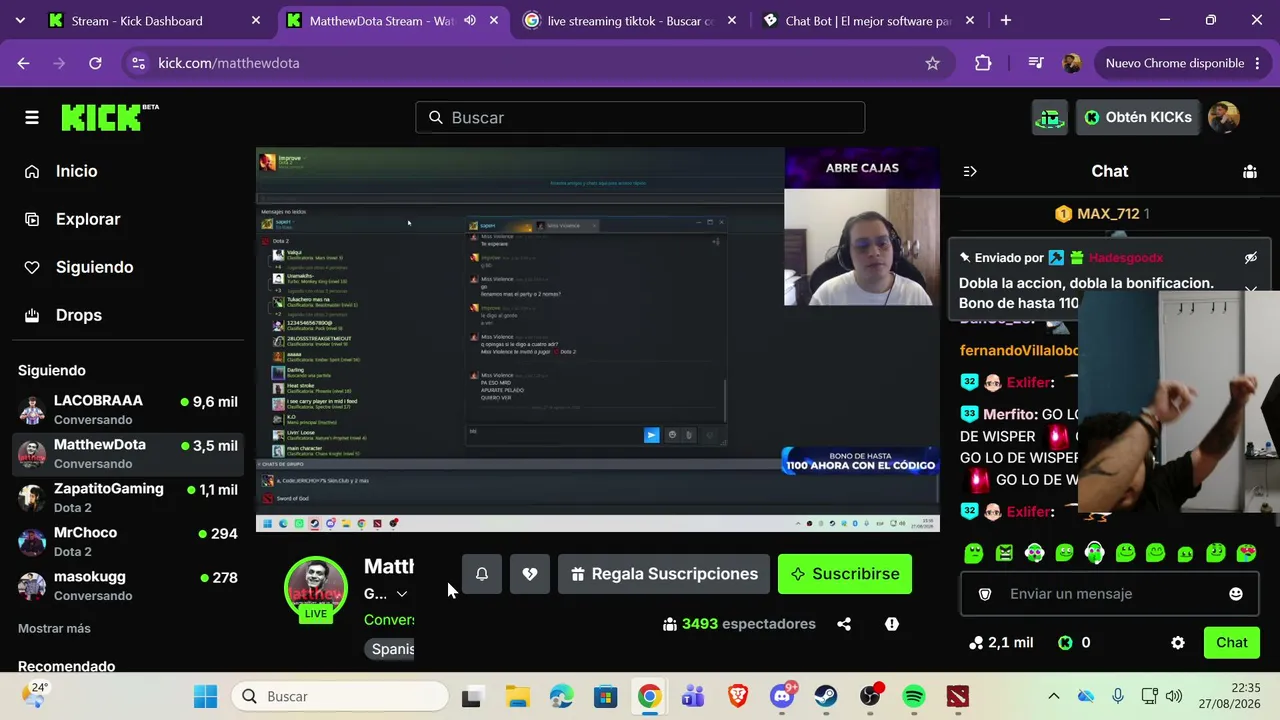The height and width of the screenshot is (720, 1280).
Task: Show hidden system tray icons
Action: [x=1053, y=697]
